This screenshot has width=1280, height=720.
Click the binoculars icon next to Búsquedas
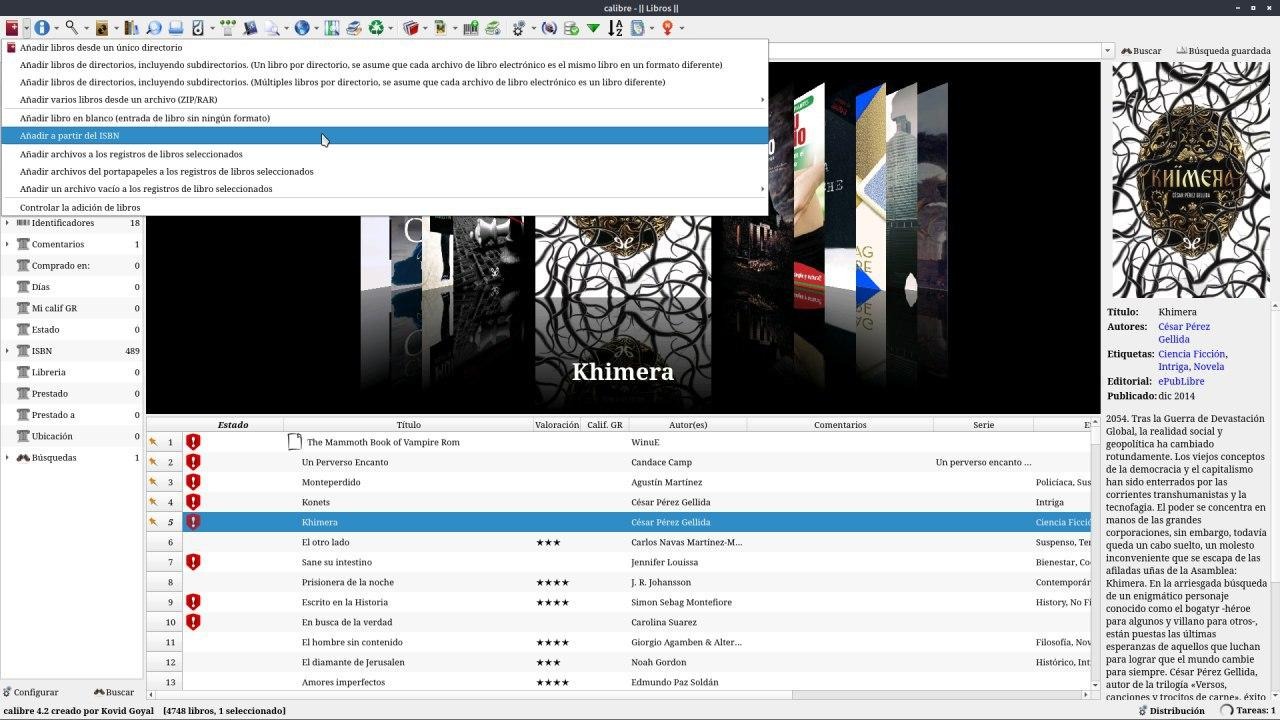pos(23,458)
